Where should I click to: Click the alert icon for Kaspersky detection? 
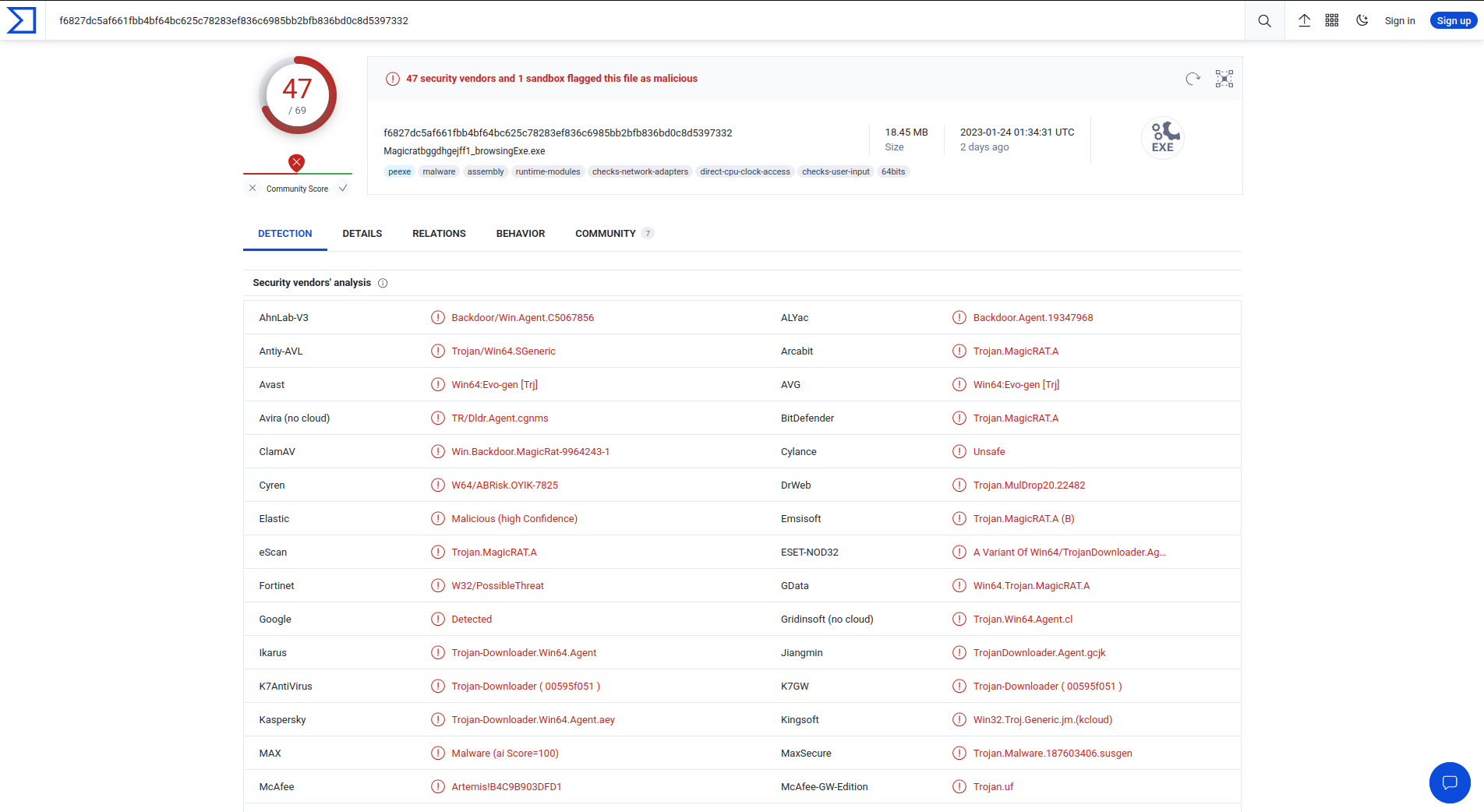coord(438,719)
